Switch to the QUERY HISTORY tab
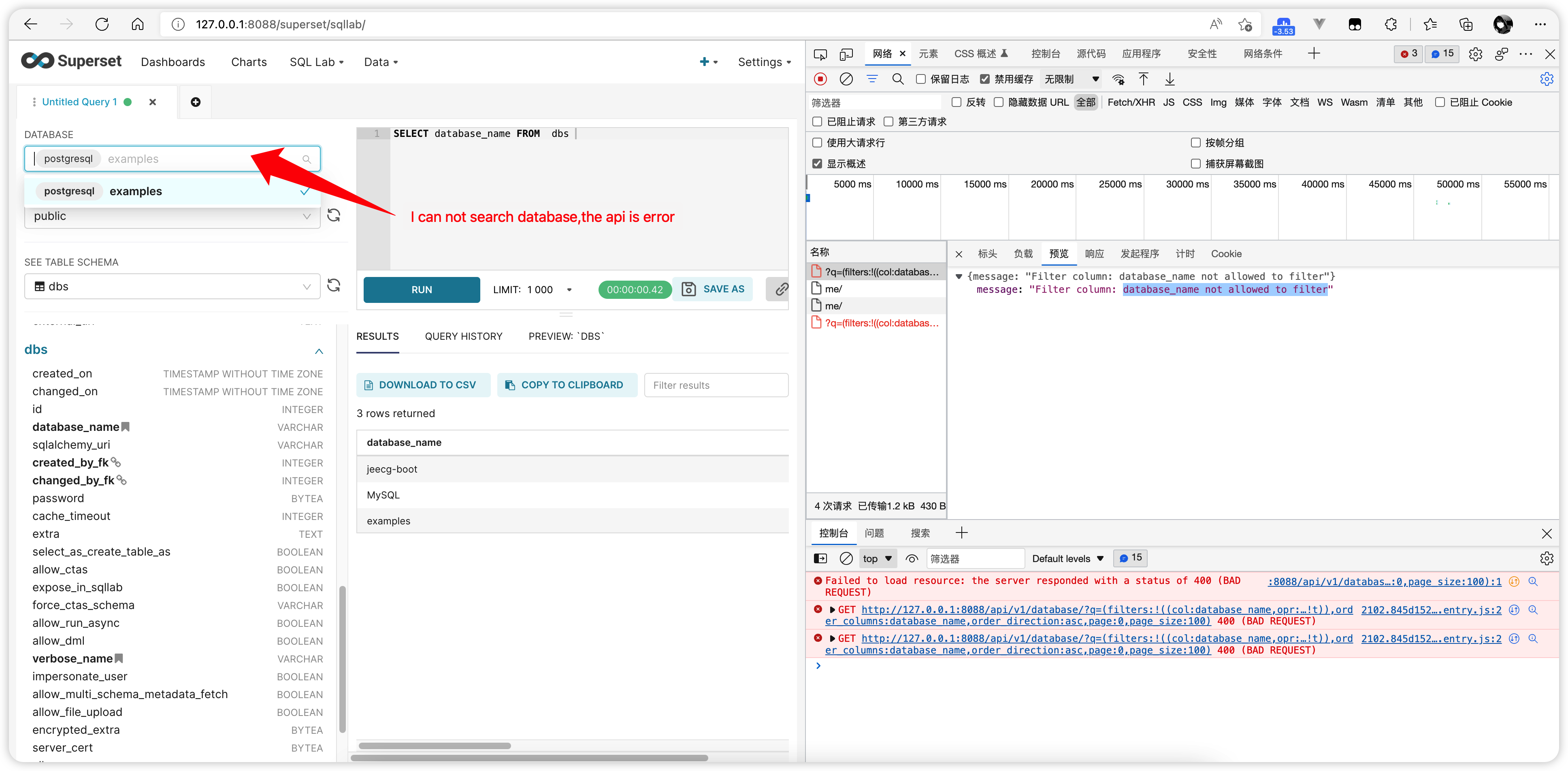The image size is (1568, 771). click(463, 336)
